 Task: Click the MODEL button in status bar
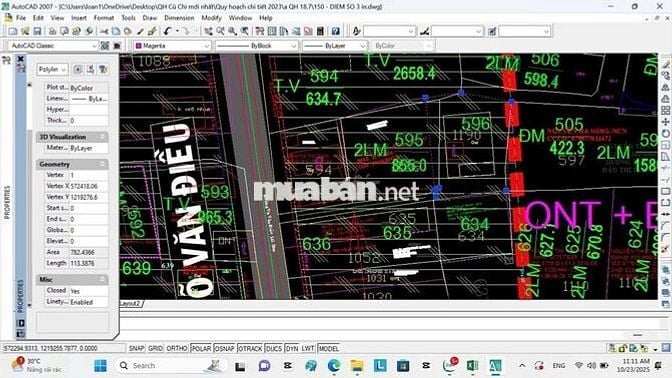[x=329, y=348]
